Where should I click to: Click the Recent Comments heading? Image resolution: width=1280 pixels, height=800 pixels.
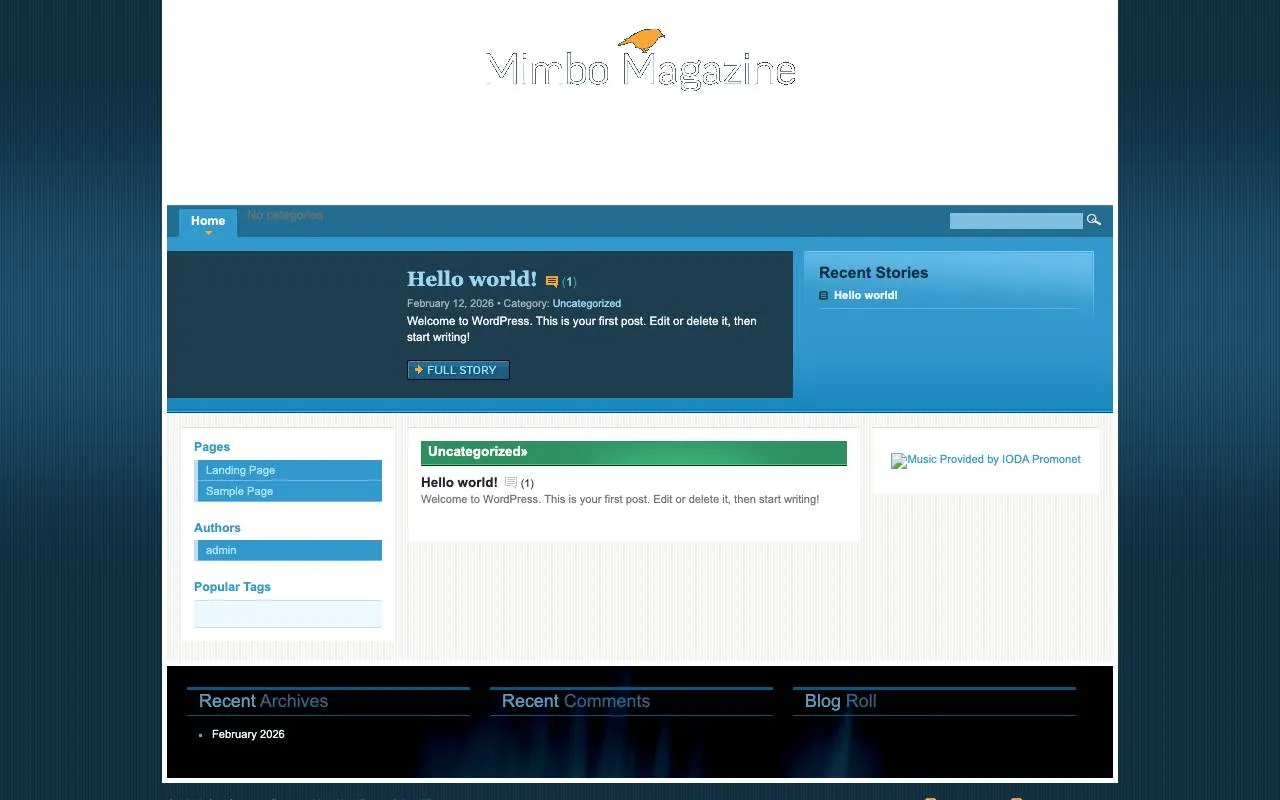point(576,701)
